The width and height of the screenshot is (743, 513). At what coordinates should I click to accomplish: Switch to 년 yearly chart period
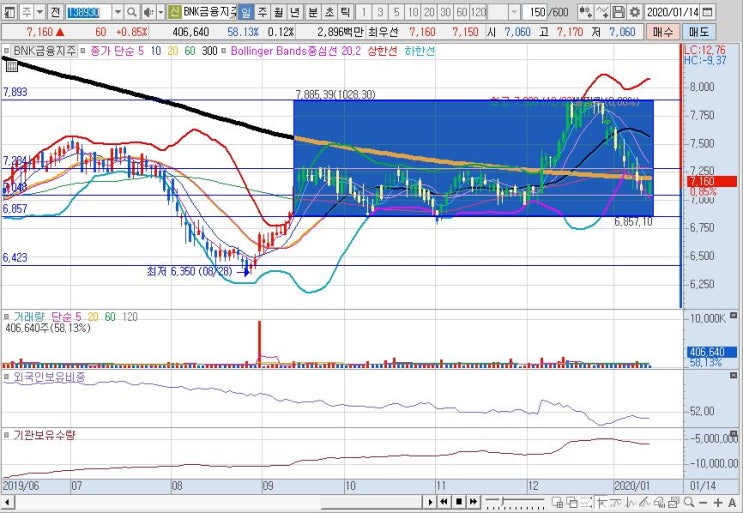pos(295,12)
